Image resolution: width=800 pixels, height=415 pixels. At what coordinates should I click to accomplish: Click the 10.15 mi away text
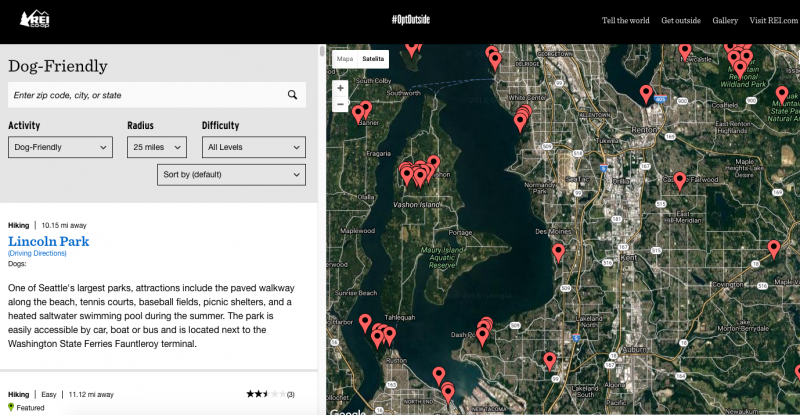[64, 225]
